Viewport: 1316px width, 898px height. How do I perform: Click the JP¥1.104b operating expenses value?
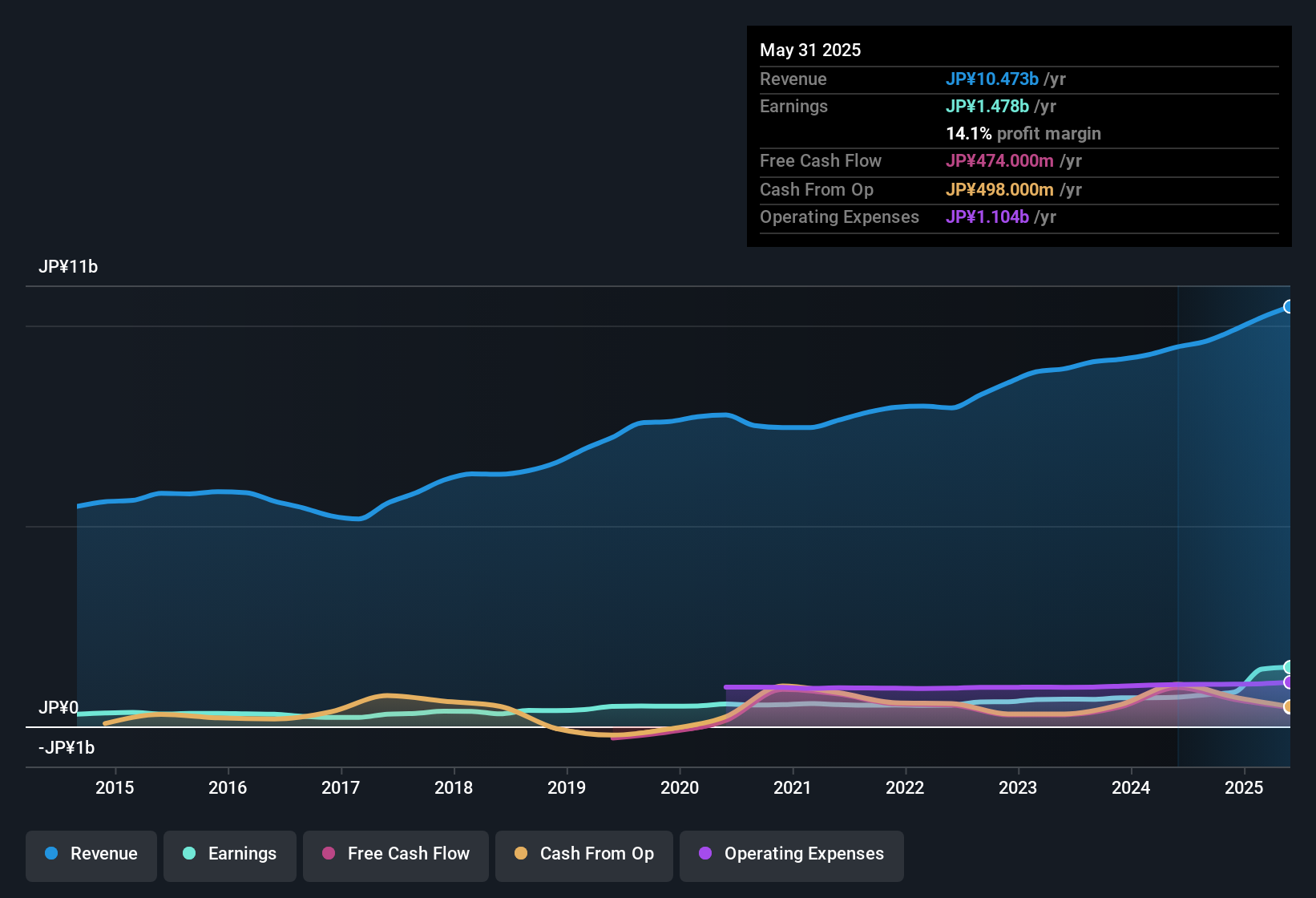[987, 216]
